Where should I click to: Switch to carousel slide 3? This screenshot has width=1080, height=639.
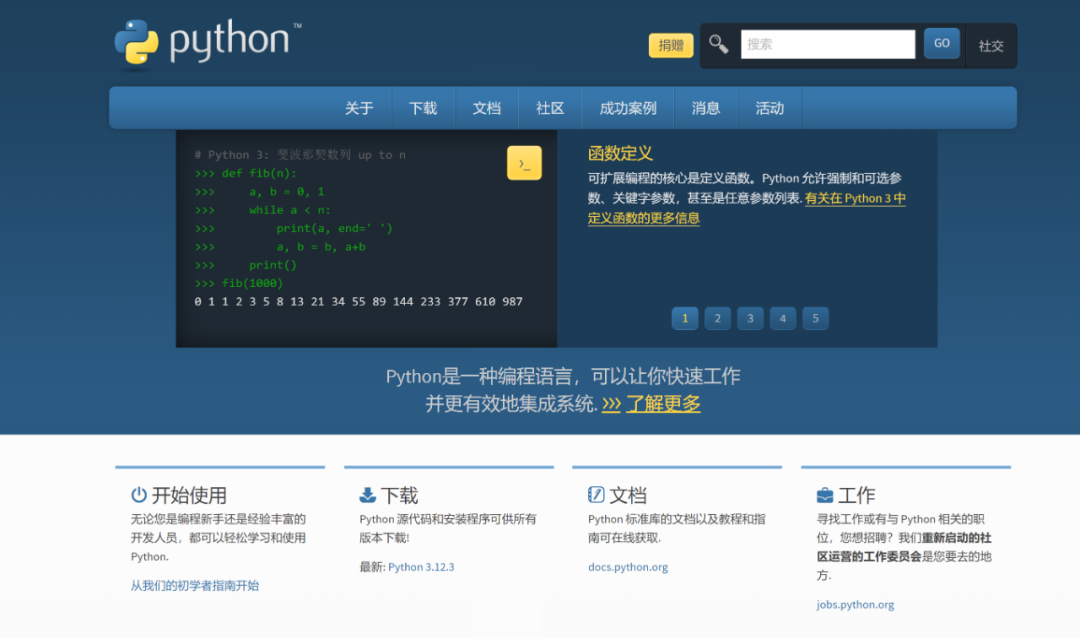tap(750, 318)
